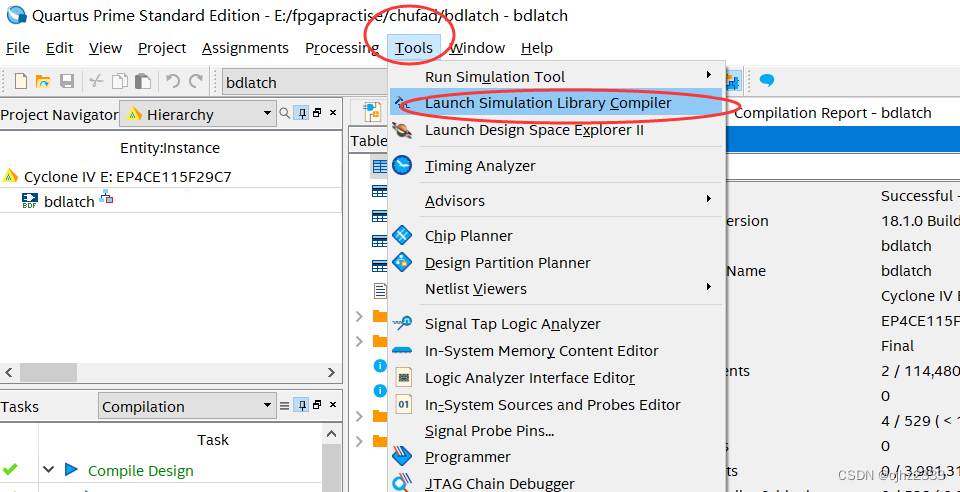Click the search icon in Project Navigator
The width and height of the screenshot is (960, 492).
point(285,114)
